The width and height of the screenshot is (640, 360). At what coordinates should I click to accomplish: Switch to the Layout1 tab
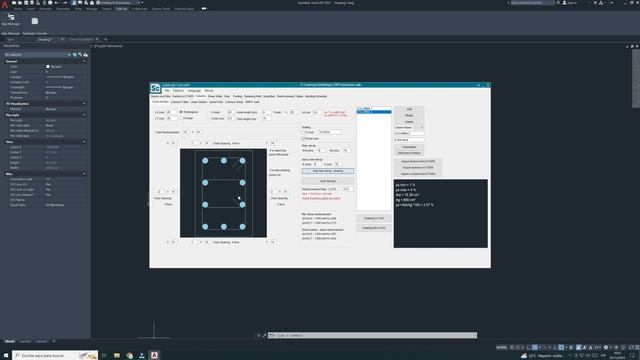coord(25,341)
